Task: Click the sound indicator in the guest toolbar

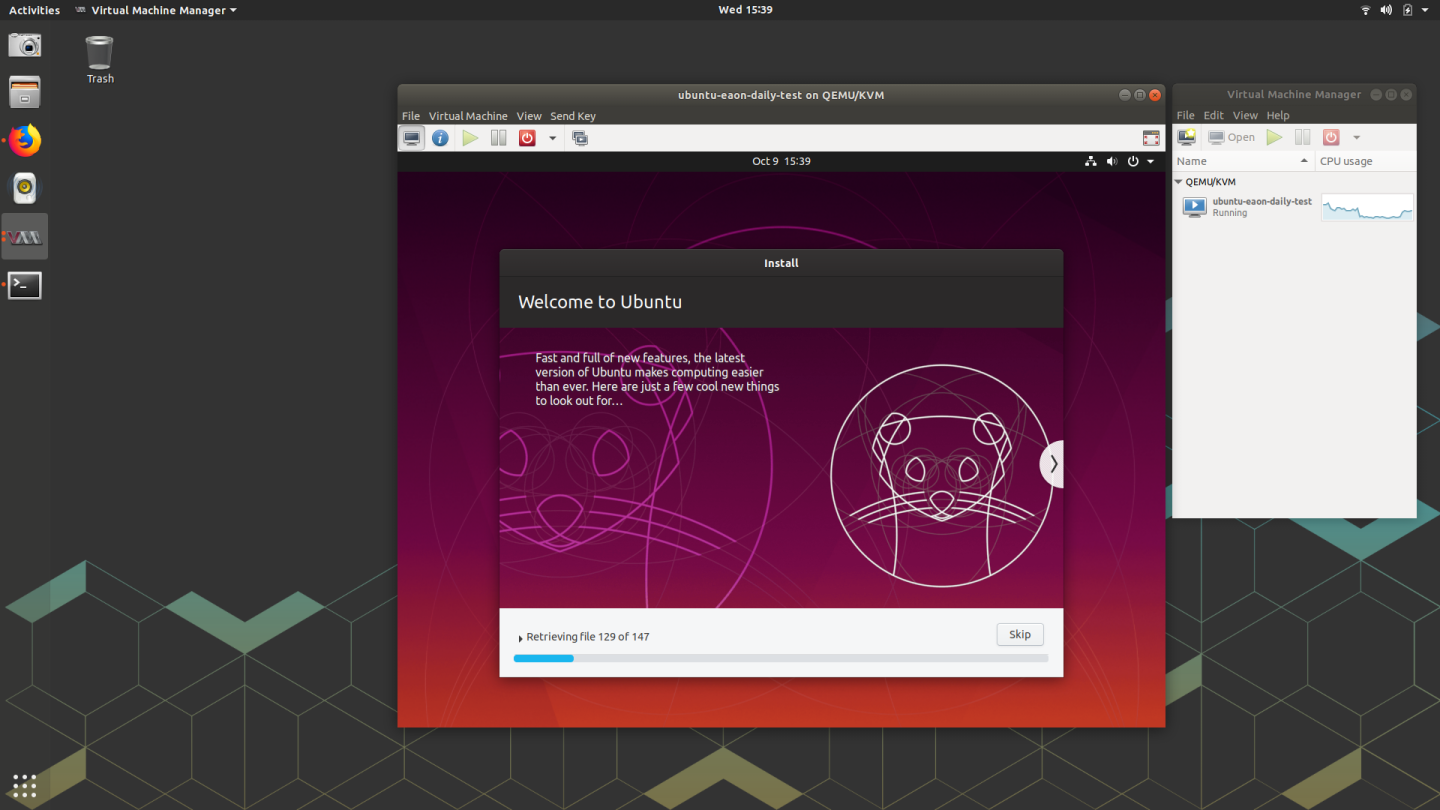Action: [x=1111, y=160]
